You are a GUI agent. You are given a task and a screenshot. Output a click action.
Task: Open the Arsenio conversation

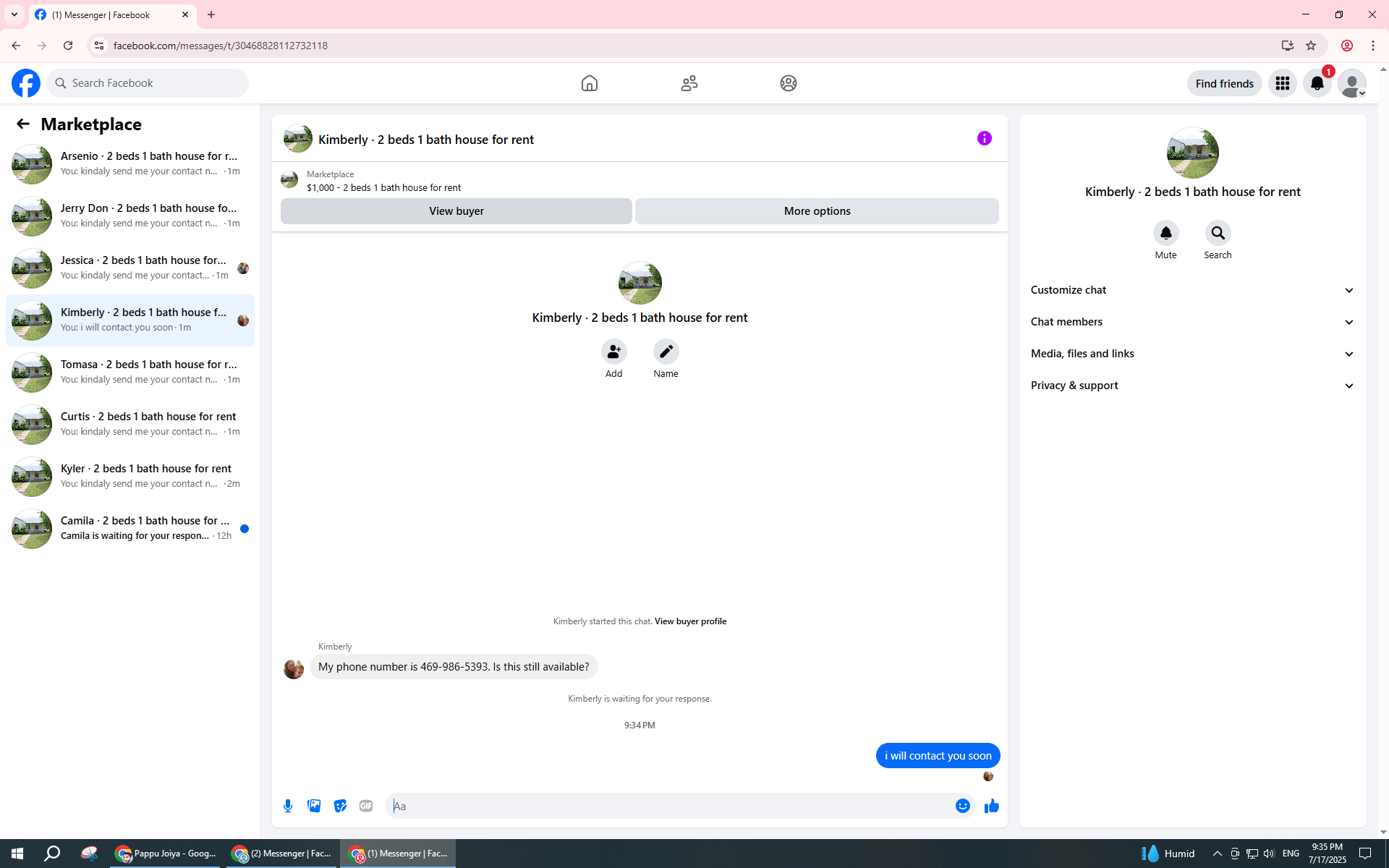(x=130, y=164)
